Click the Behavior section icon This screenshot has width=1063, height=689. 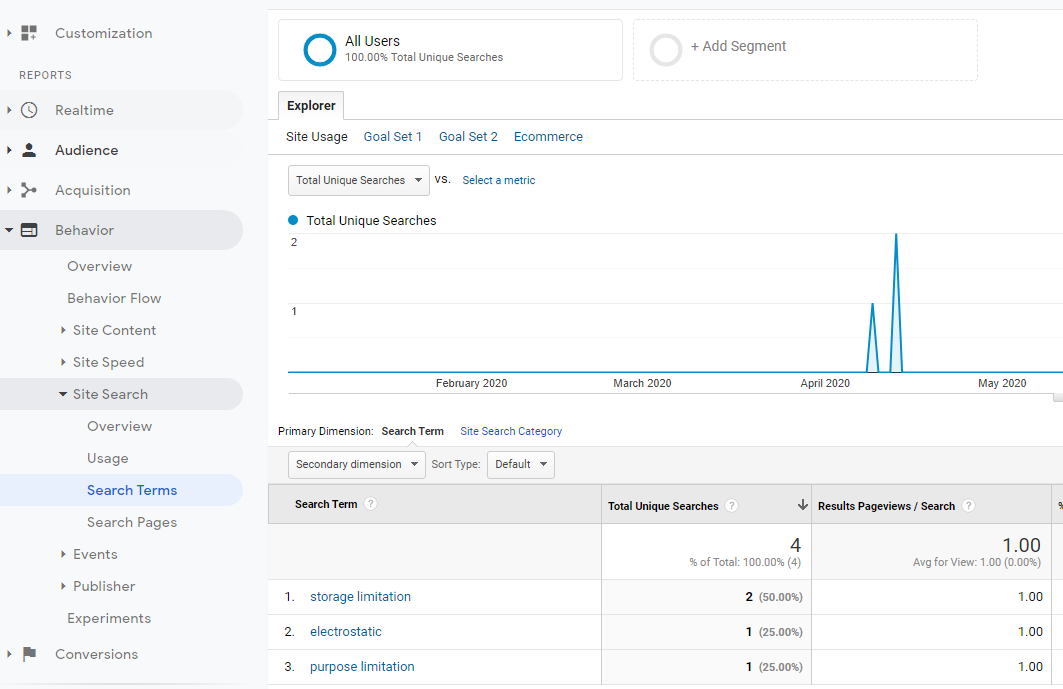[29, 230]
